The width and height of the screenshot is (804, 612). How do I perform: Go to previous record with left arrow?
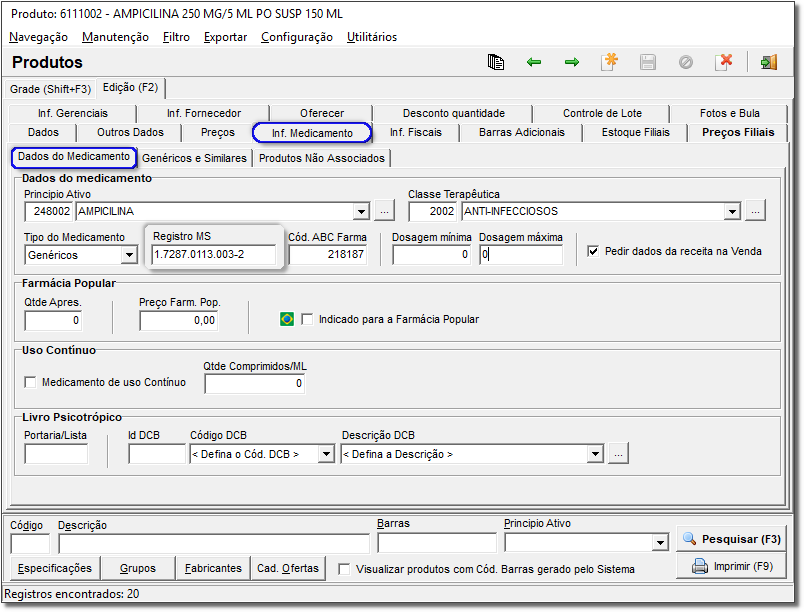tap(534, 62)
